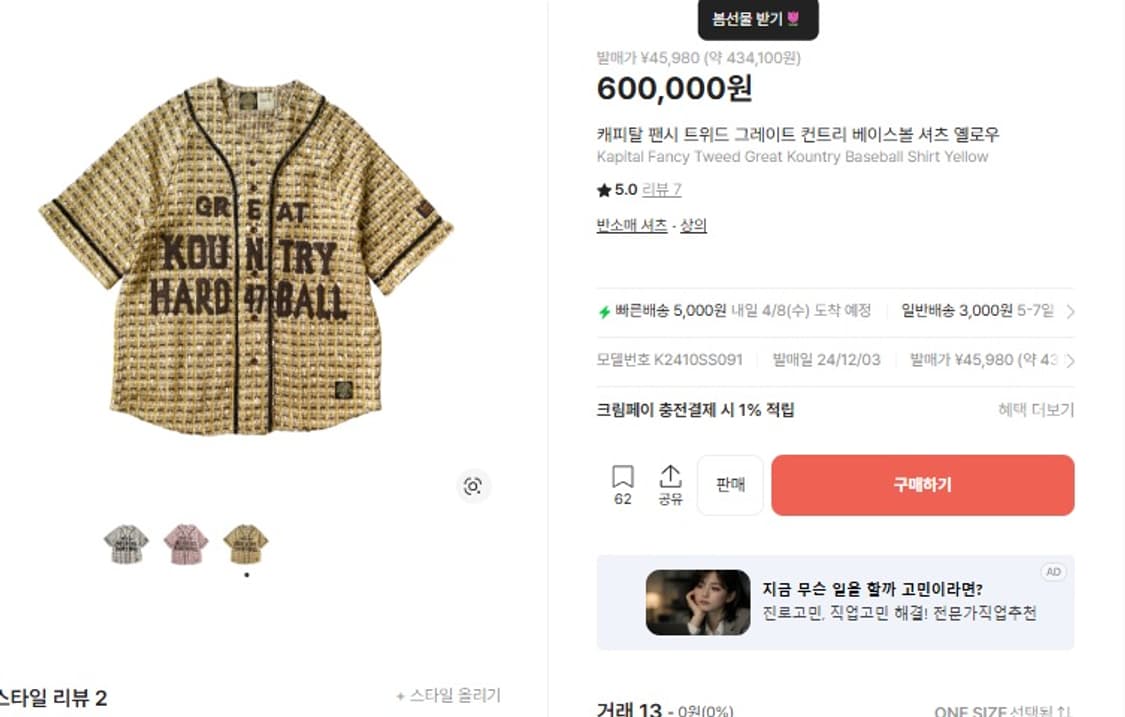Viewport: 1125px width, 717px height.
Task: Open the ONE SIZE selector dropdown
Action: (x=1002, y=711)
